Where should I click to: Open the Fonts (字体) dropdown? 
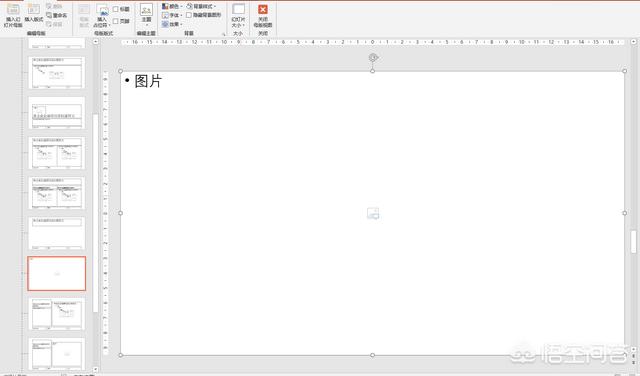click(x=172, y=15)
